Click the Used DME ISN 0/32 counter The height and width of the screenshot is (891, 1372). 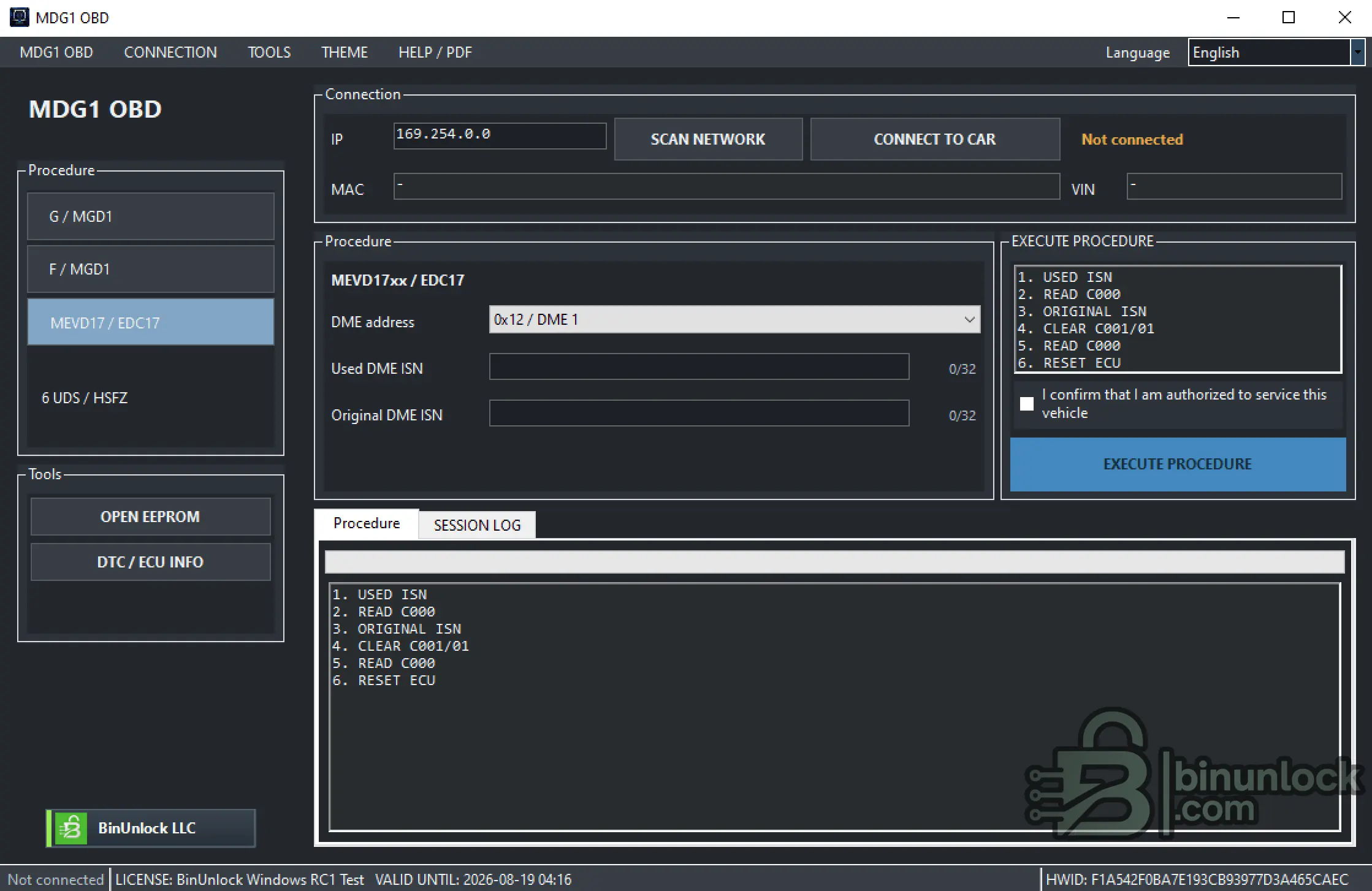962,369
